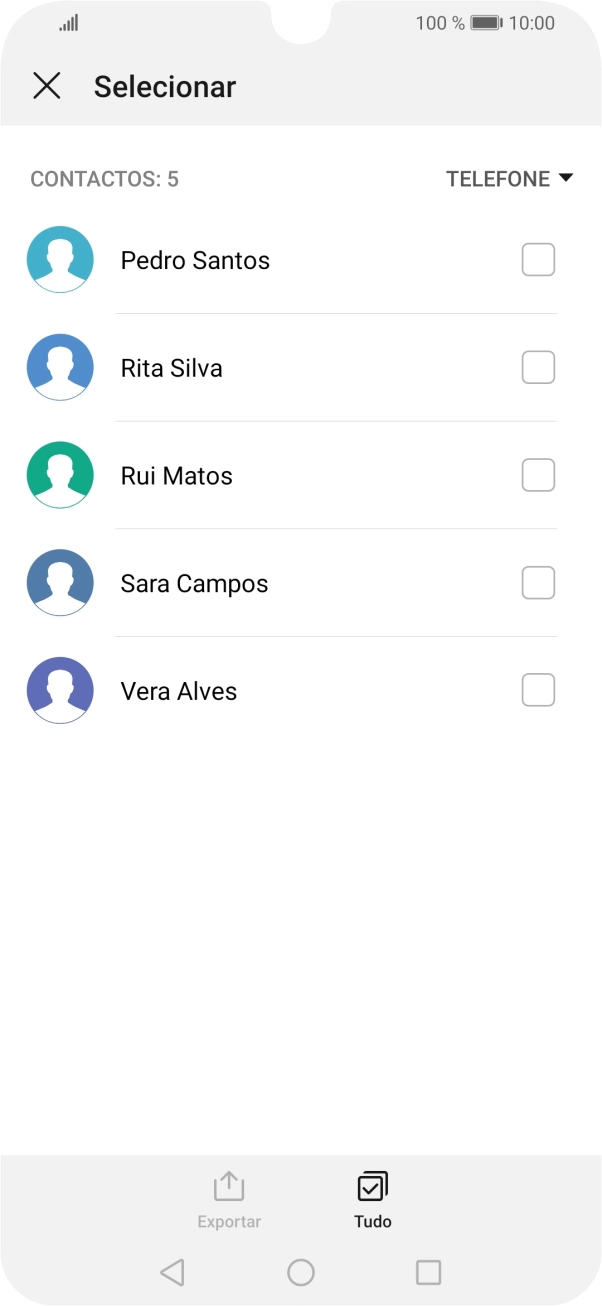Viewport: 602px width, 1306px height.
Task: Open the TELEFONE dropdown
Action: coord(511,179)
